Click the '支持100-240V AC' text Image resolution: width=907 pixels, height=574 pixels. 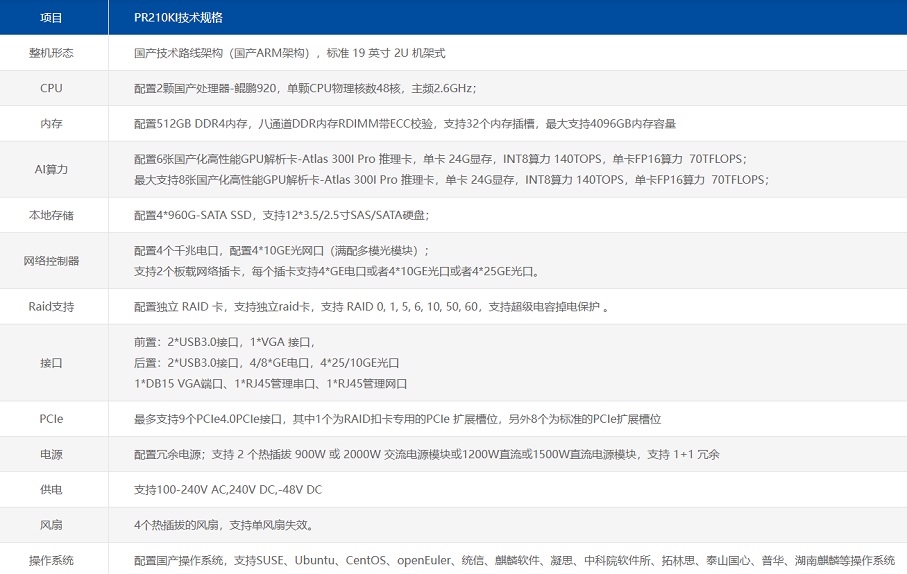coord(228,490)
